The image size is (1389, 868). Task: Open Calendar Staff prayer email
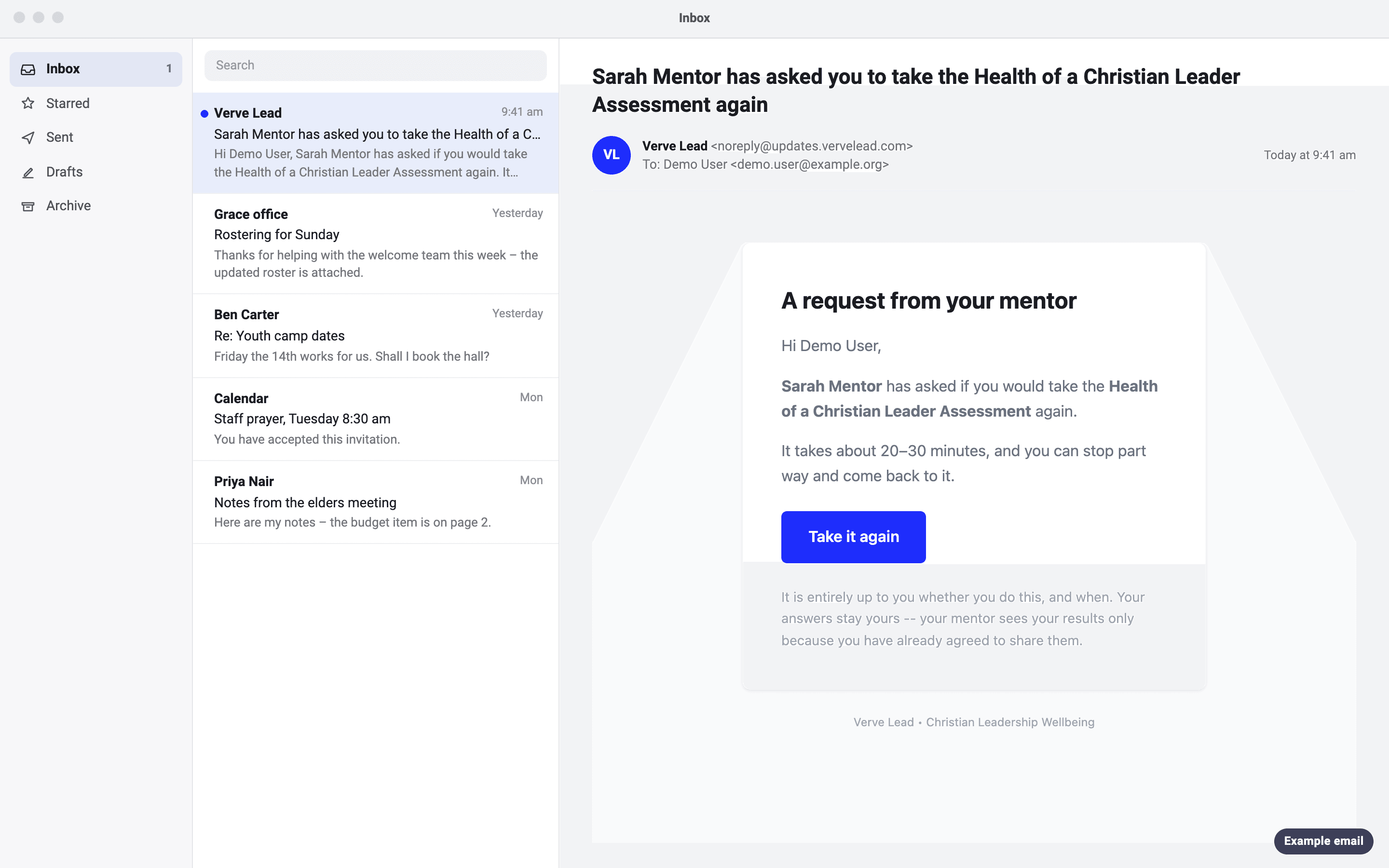point(375,419)
